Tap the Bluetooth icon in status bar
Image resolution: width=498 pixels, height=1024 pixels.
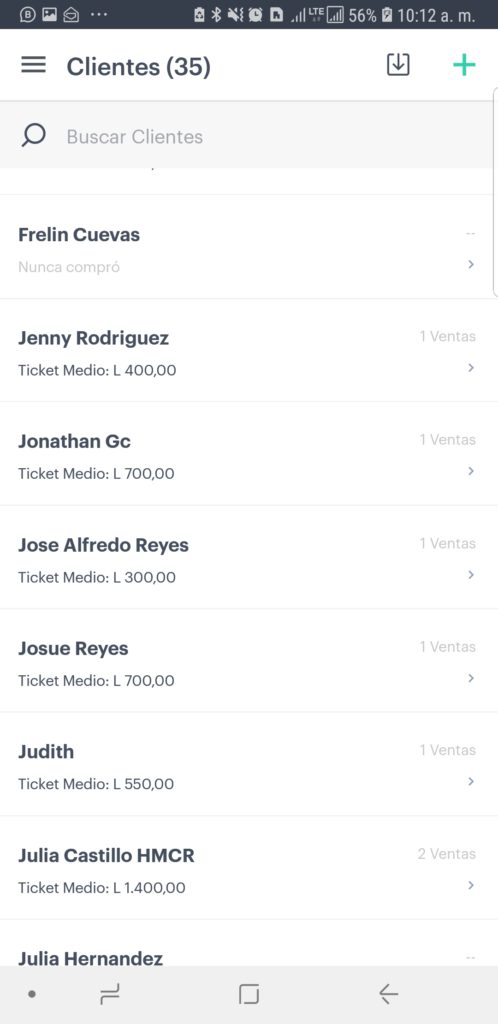click(x=217, y=15)
